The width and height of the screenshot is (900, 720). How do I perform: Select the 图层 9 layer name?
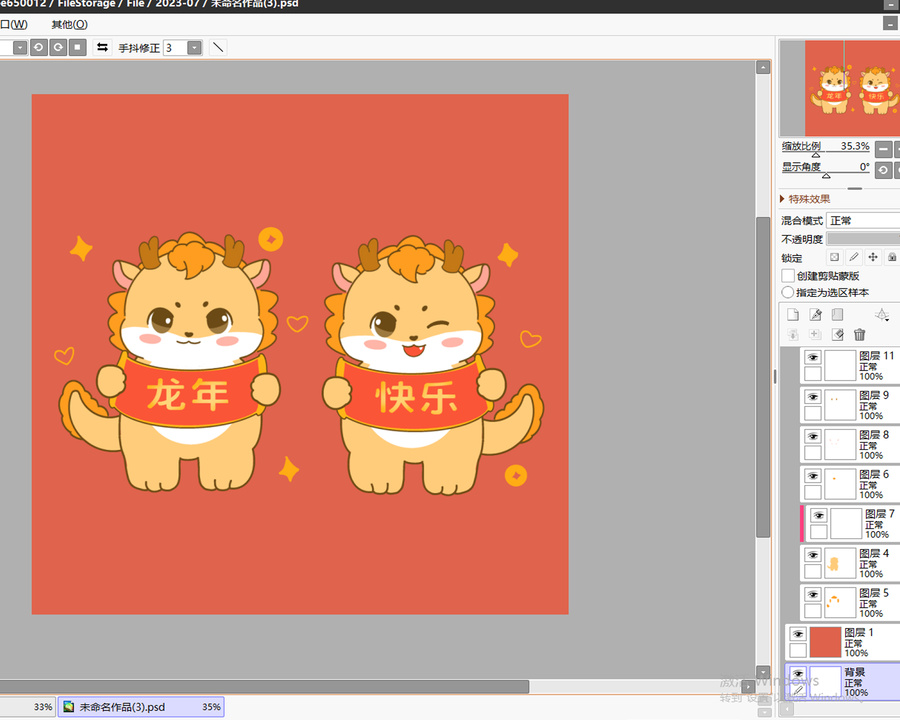[x=874, y=395]
